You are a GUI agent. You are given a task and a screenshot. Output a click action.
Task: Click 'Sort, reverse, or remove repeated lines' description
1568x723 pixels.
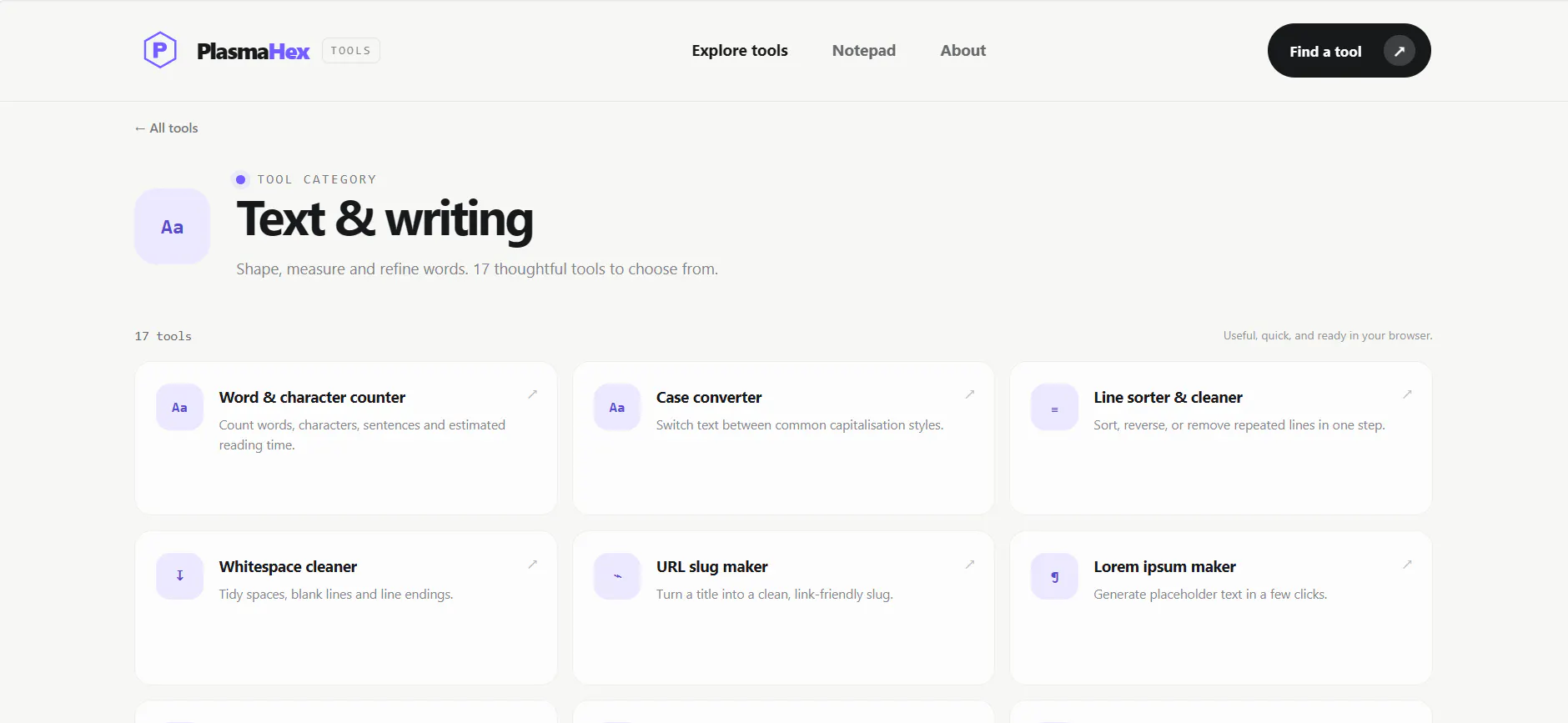1239,425
